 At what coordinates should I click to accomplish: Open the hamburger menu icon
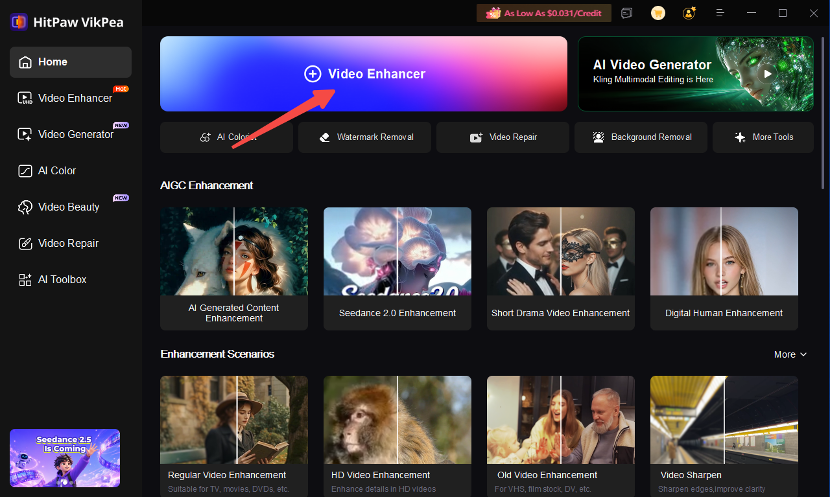click(720, 13)
